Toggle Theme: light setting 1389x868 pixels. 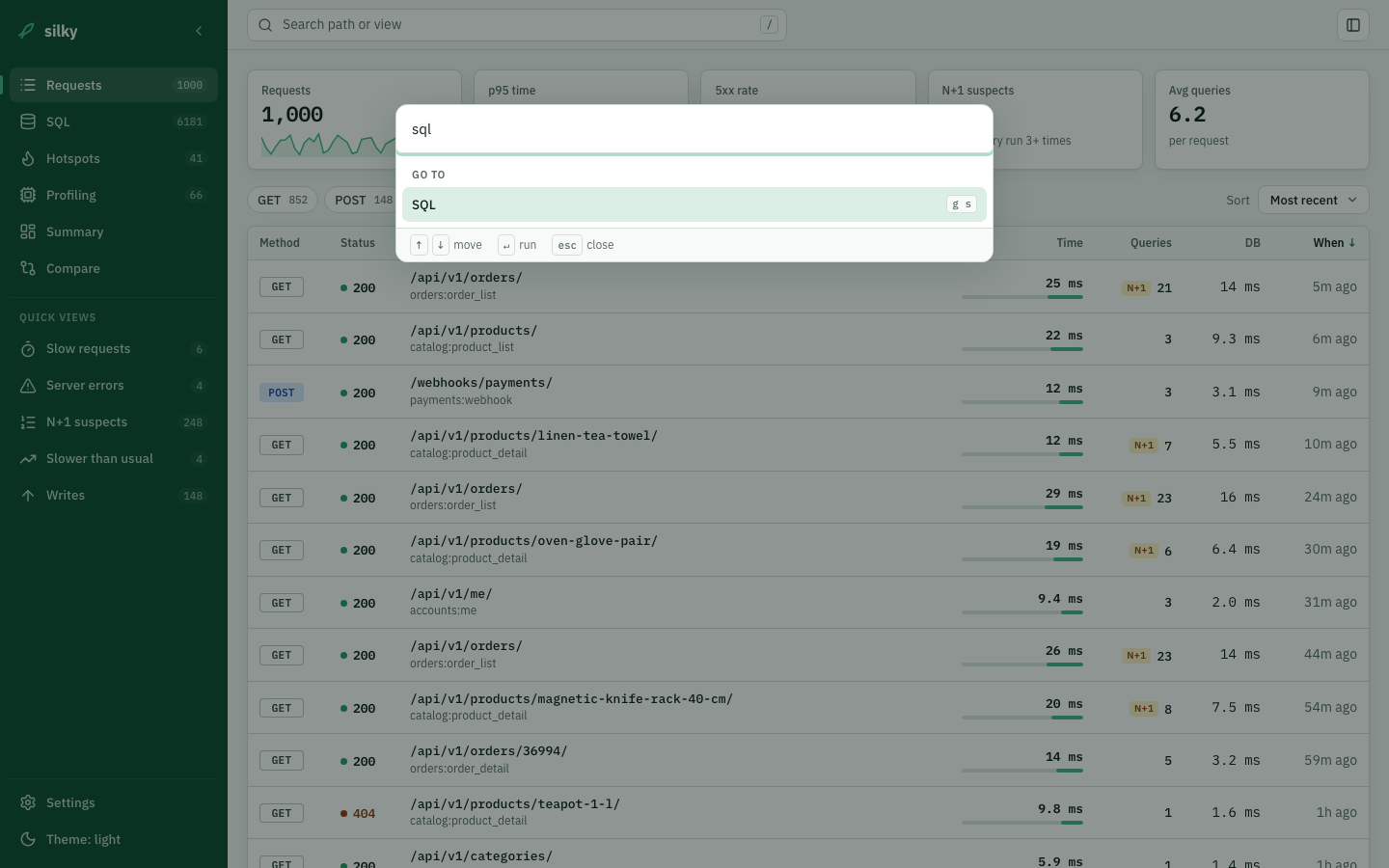click(114, 839)
